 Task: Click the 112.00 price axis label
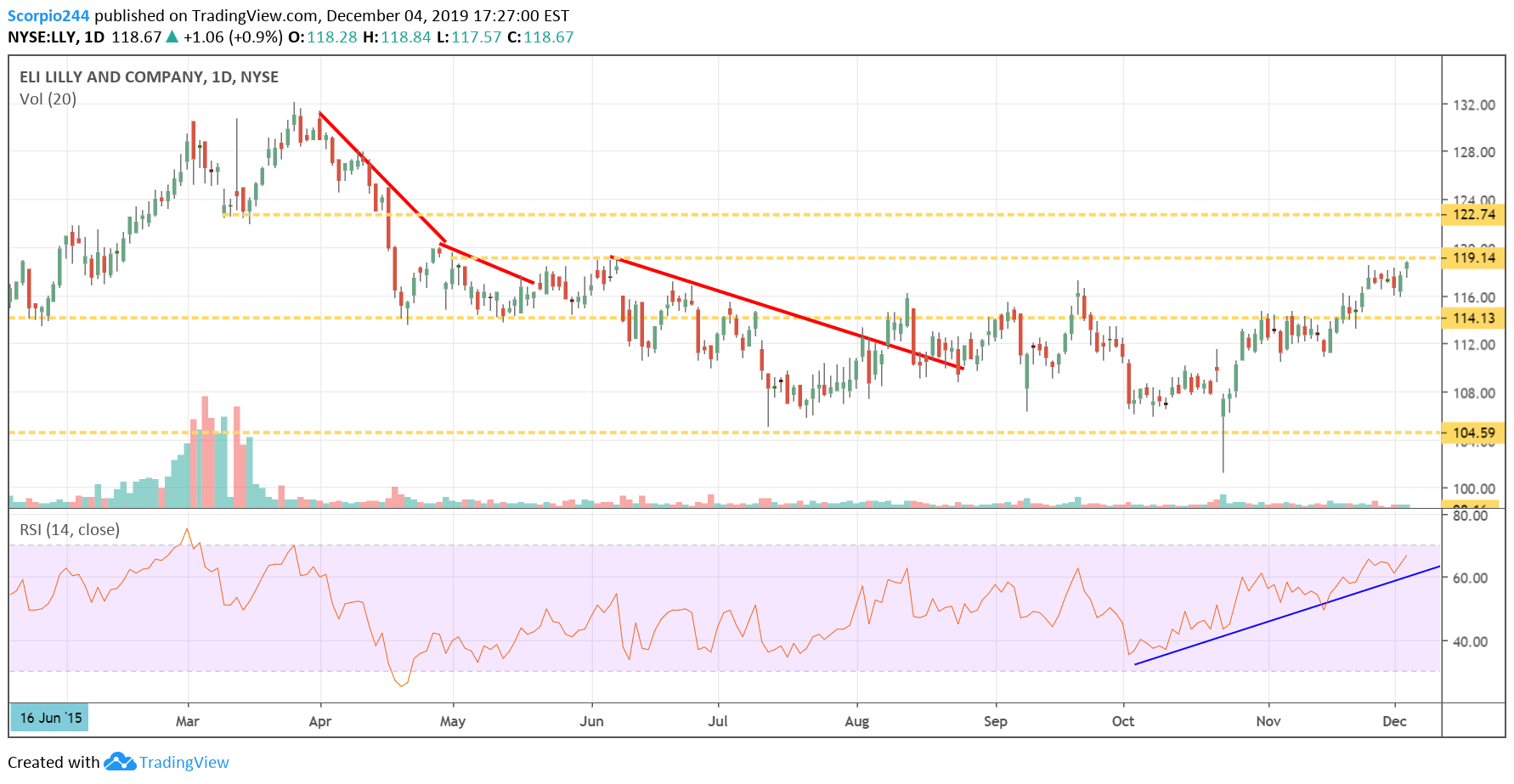point(1474,345)
